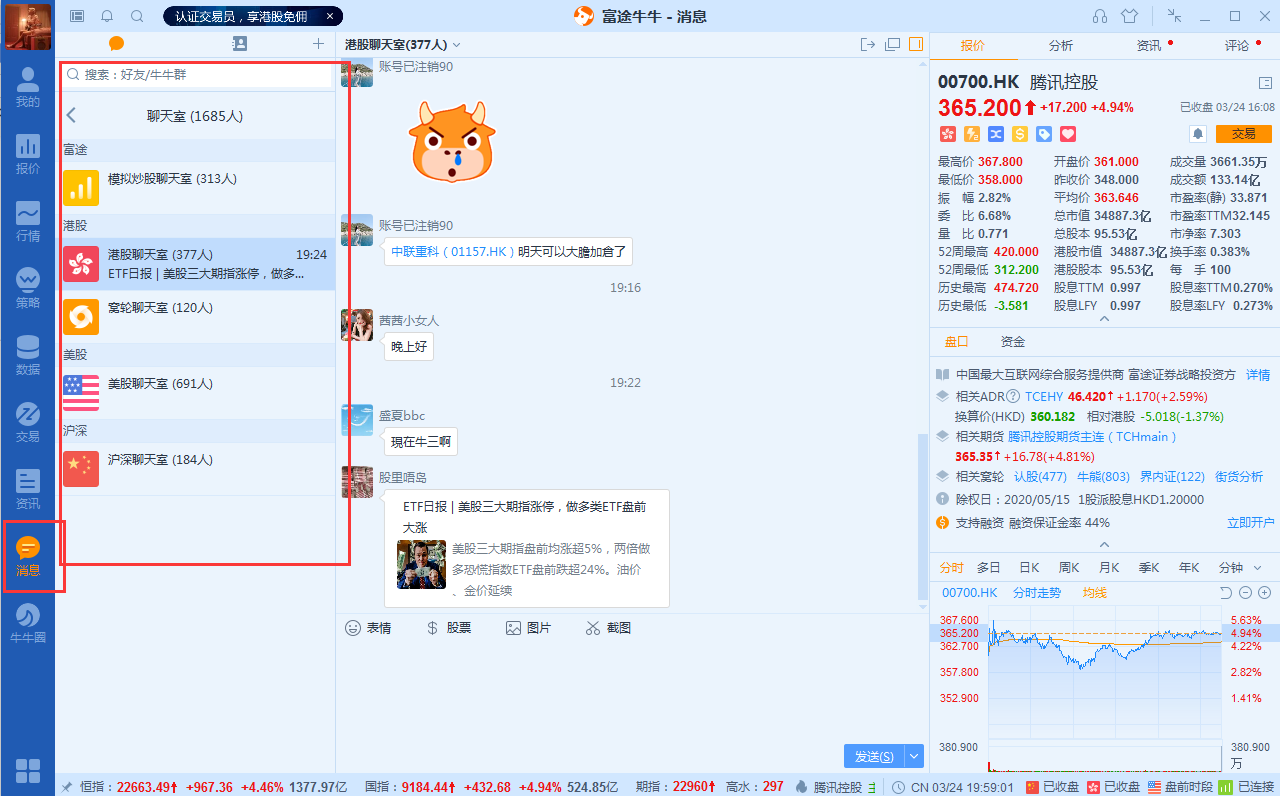
Task: Open the 详情 company details link
Action: 1258,375
